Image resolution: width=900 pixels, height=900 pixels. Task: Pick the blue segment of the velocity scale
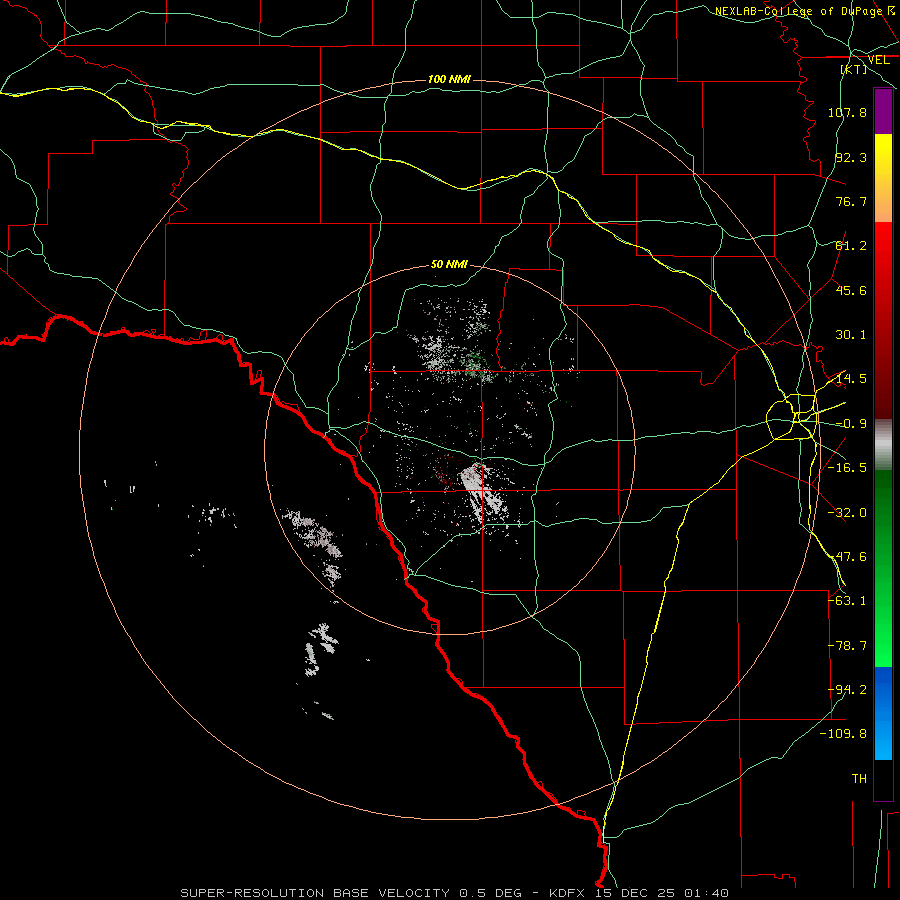883,713
